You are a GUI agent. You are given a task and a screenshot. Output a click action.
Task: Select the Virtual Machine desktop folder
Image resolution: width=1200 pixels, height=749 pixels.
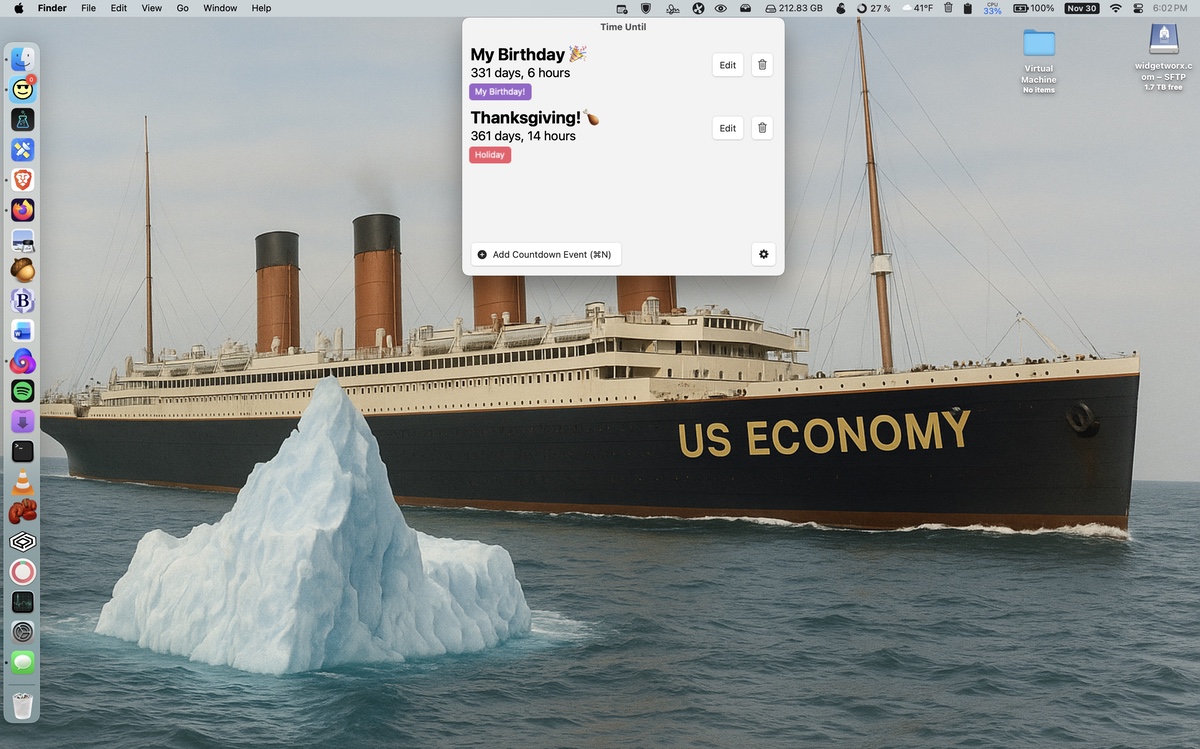1039,43
